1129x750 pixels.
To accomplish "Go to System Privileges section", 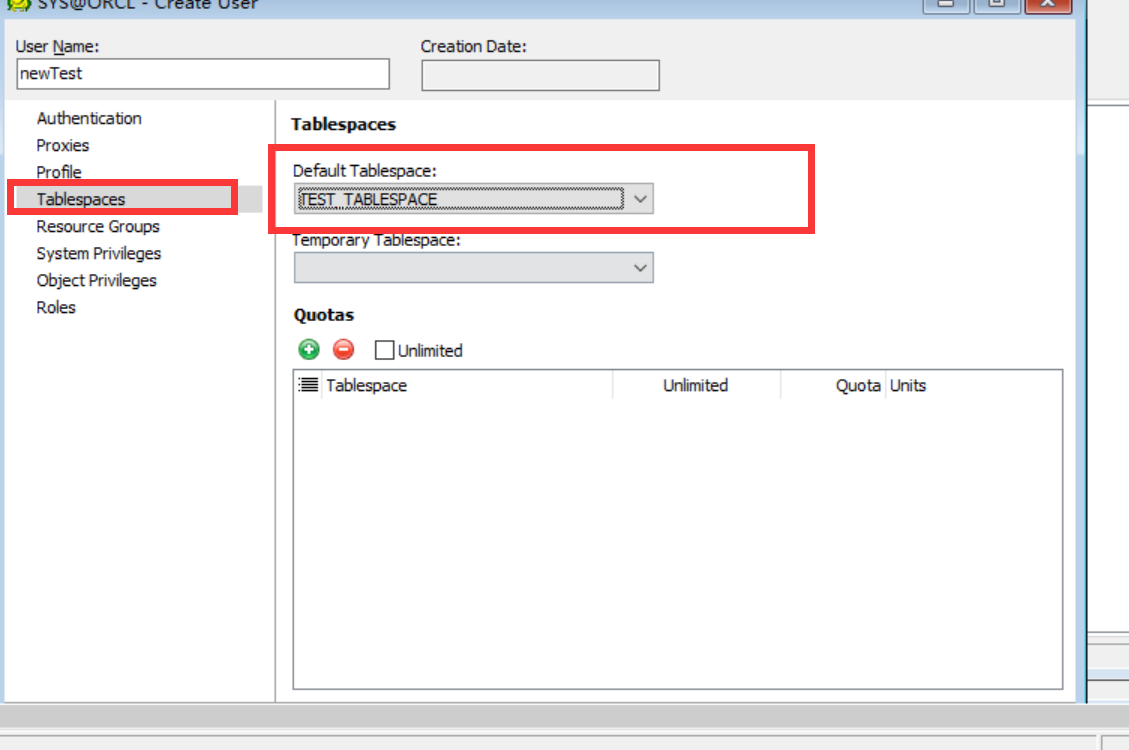I will click(99, 253).
